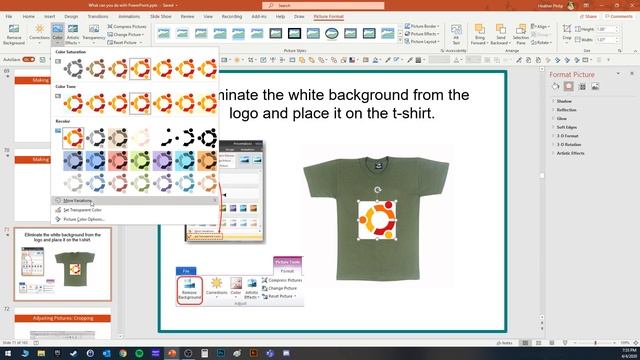This screenshot has width=640, height=360.
Task: Click the Remove Background ribbon button
Action: click(14, 34)
